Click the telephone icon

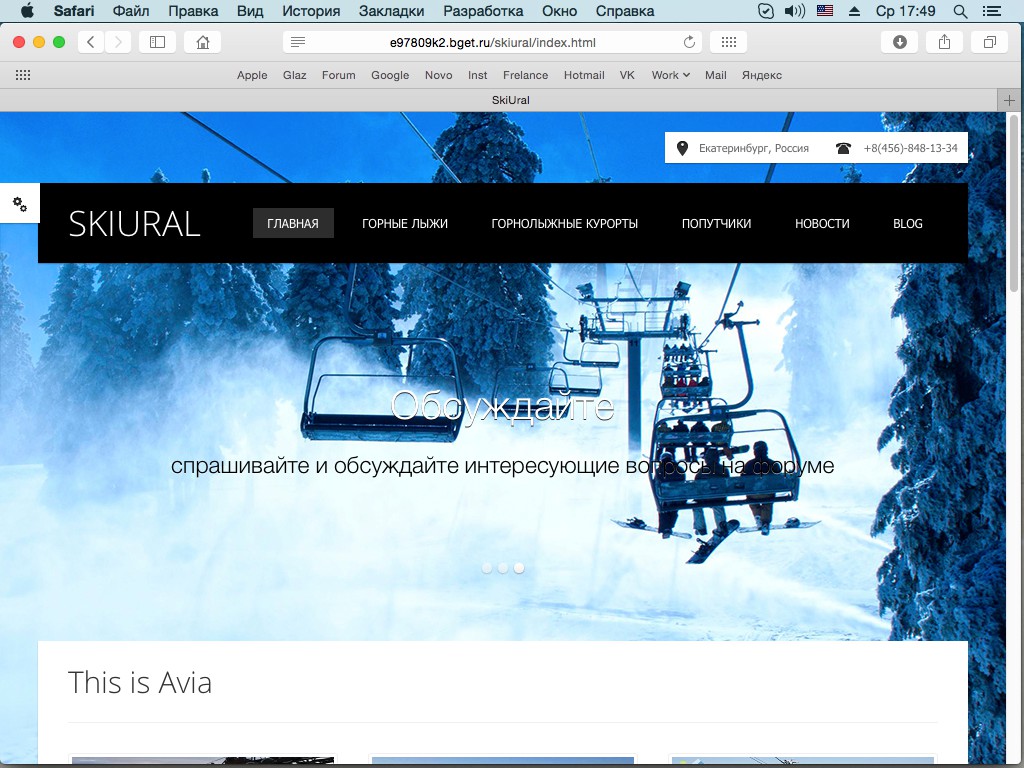(x=843, y=148)
